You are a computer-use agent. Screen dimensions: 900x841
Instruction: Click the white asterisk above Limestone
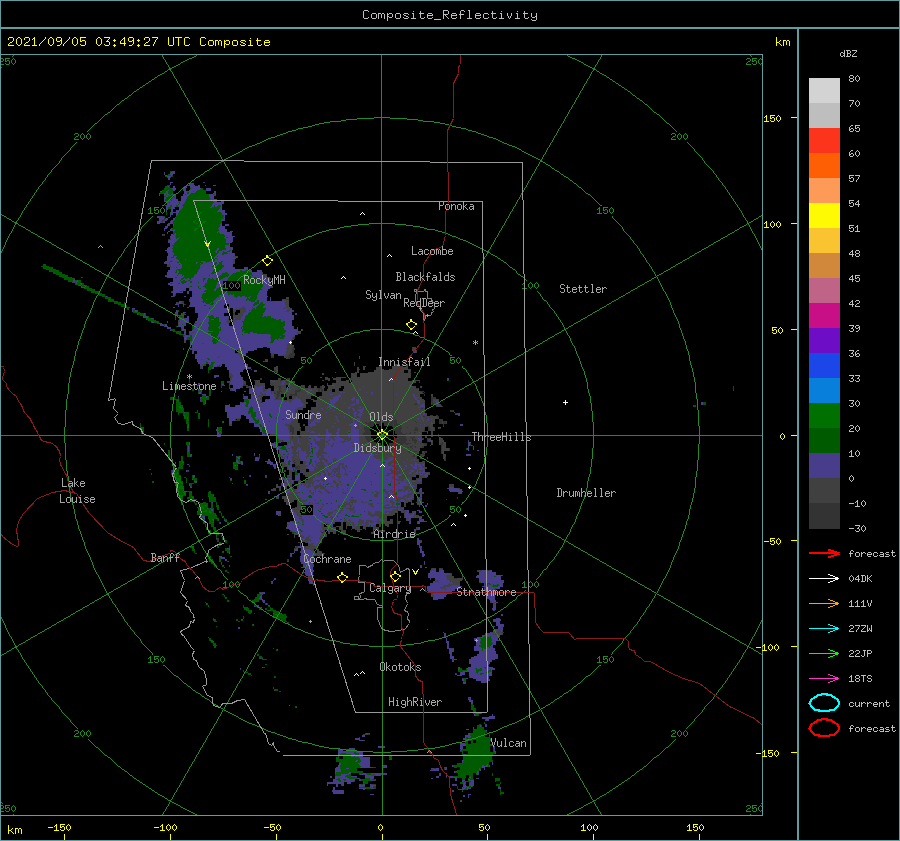tap(189, 377)
